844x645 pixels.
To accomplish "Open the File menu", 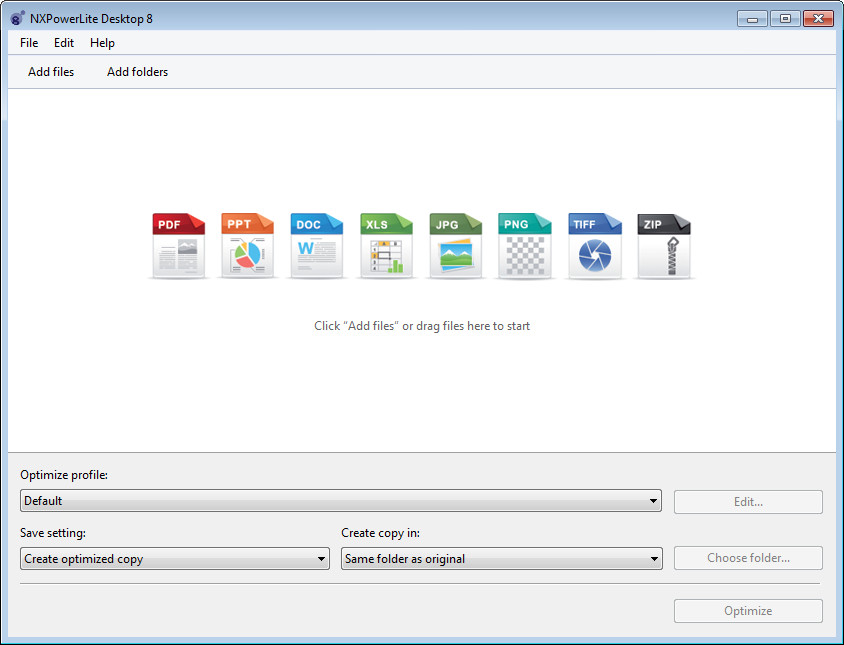I will [29, 43].
